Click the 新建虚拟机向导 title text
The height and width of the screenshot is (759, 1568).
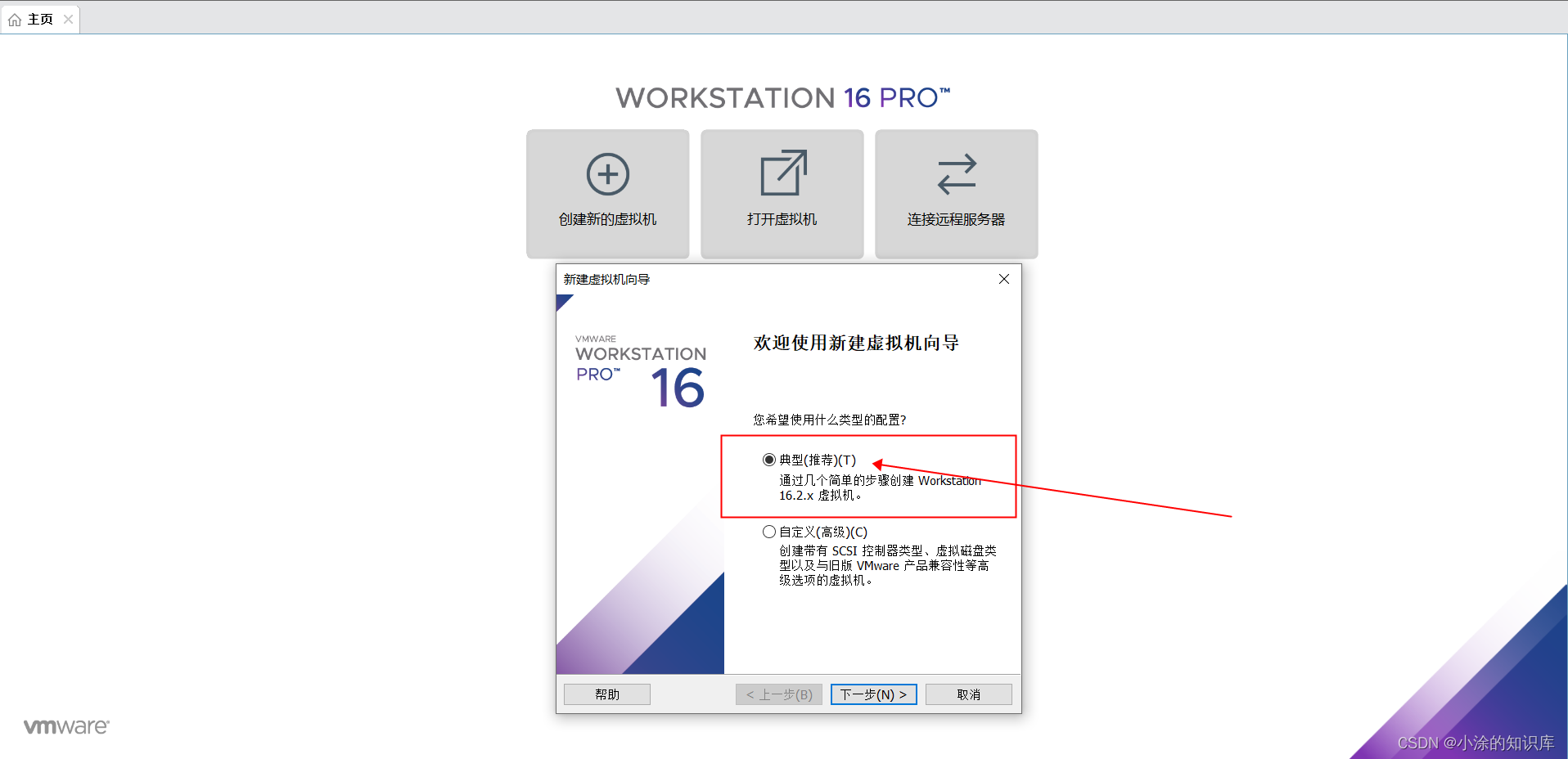[x=606, y=279]
